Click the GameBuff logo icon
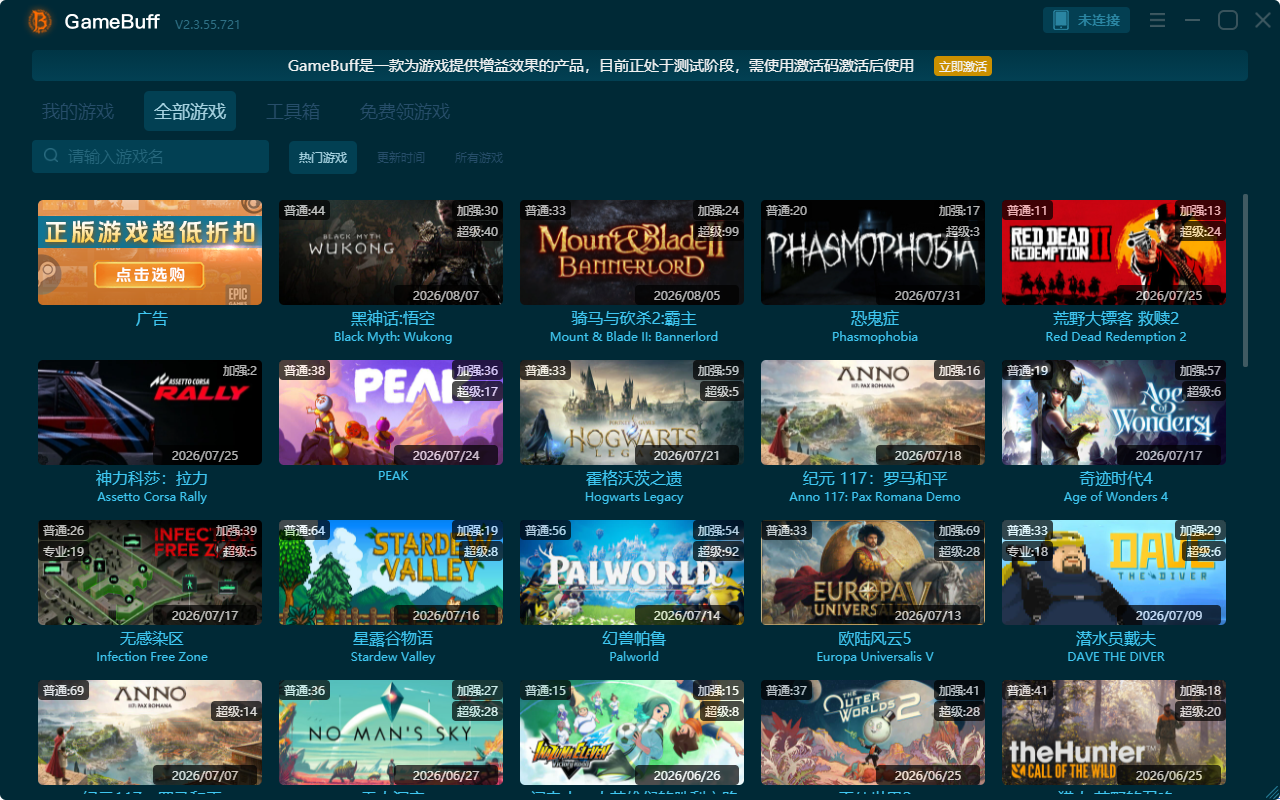This screenshot has width=1280, height=800. [x=40, y=21]
